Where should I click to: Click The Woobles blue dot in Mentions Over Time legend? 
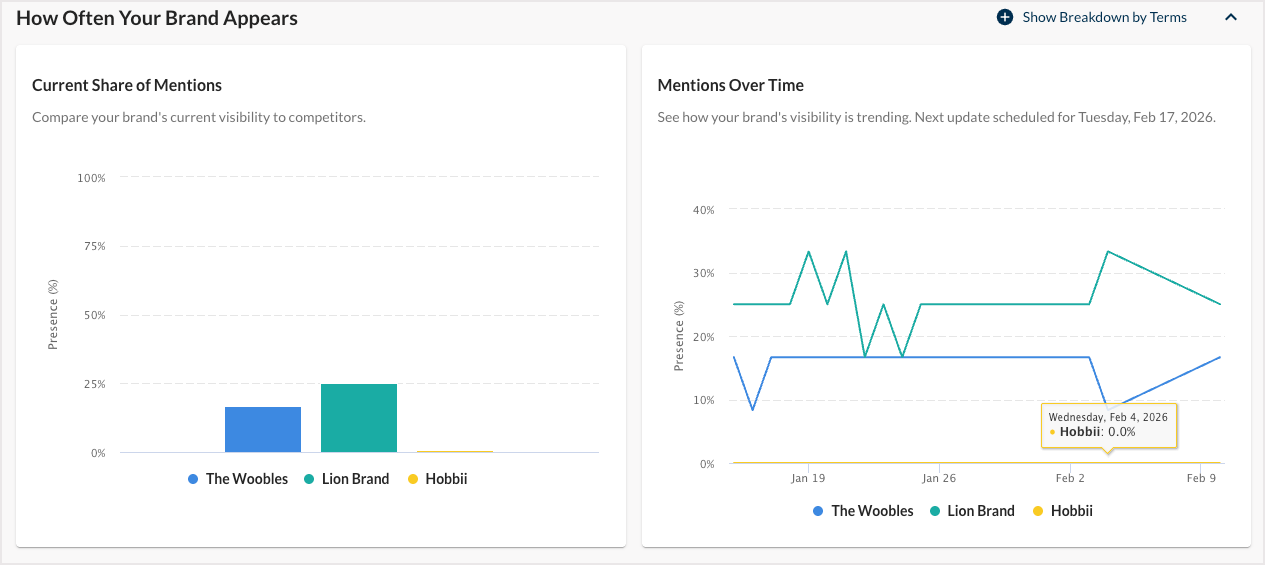pos(818,511)
